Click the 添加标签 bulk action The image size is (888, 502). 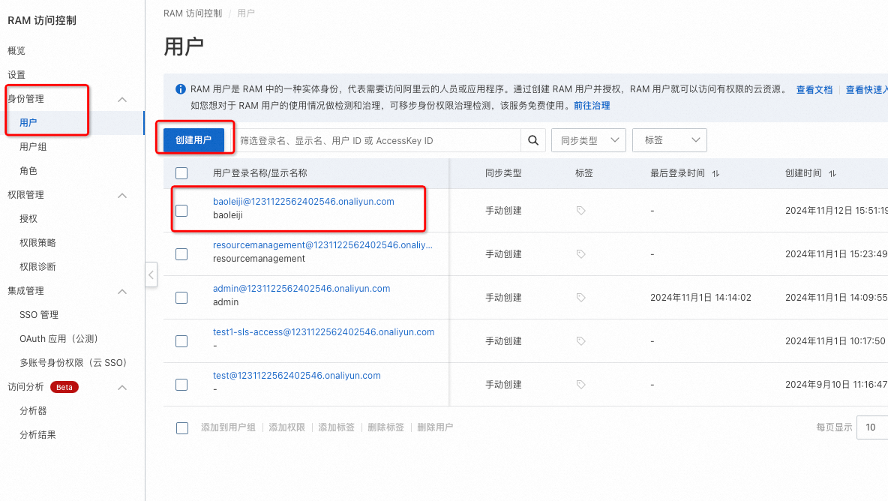tap(336, 427)
